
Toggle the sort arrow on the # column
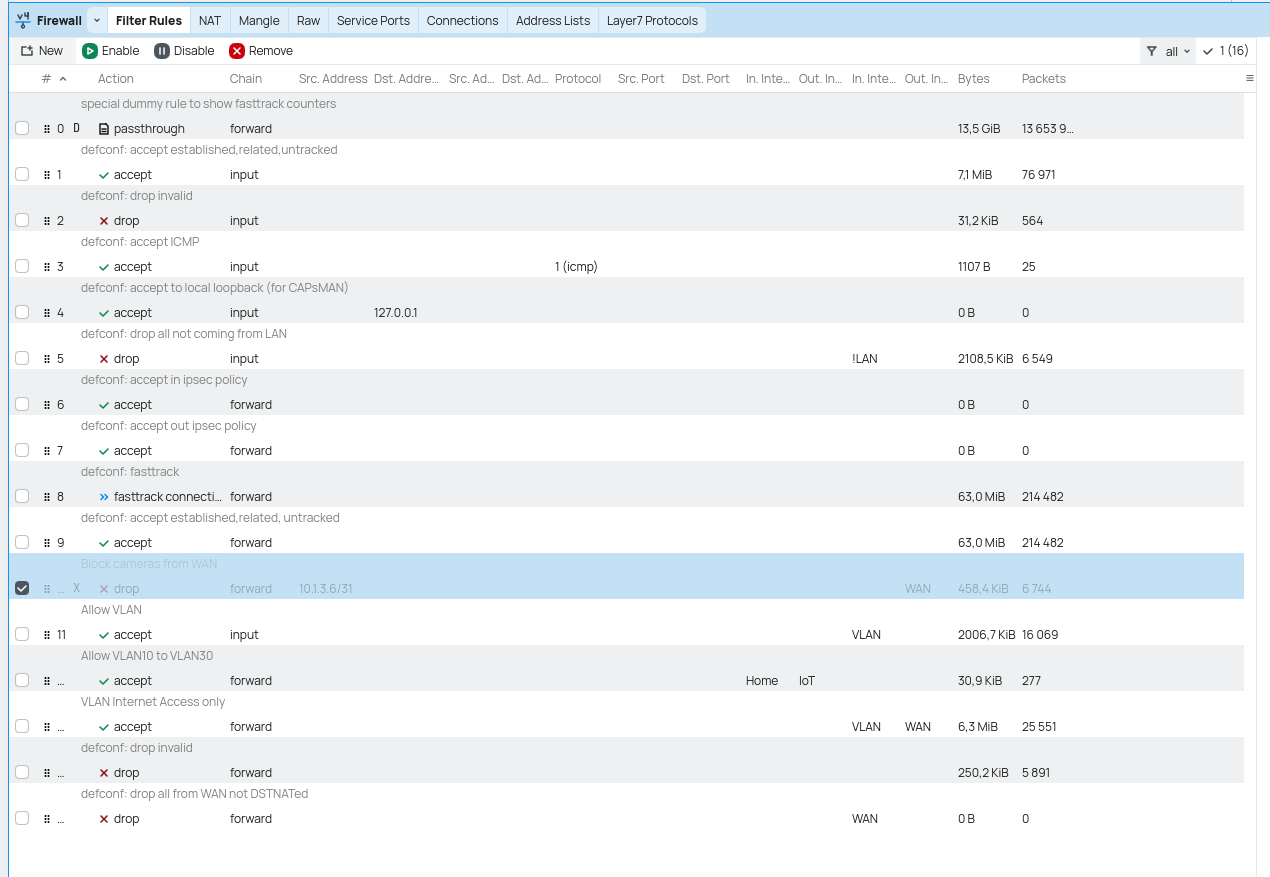click(62, 79)
